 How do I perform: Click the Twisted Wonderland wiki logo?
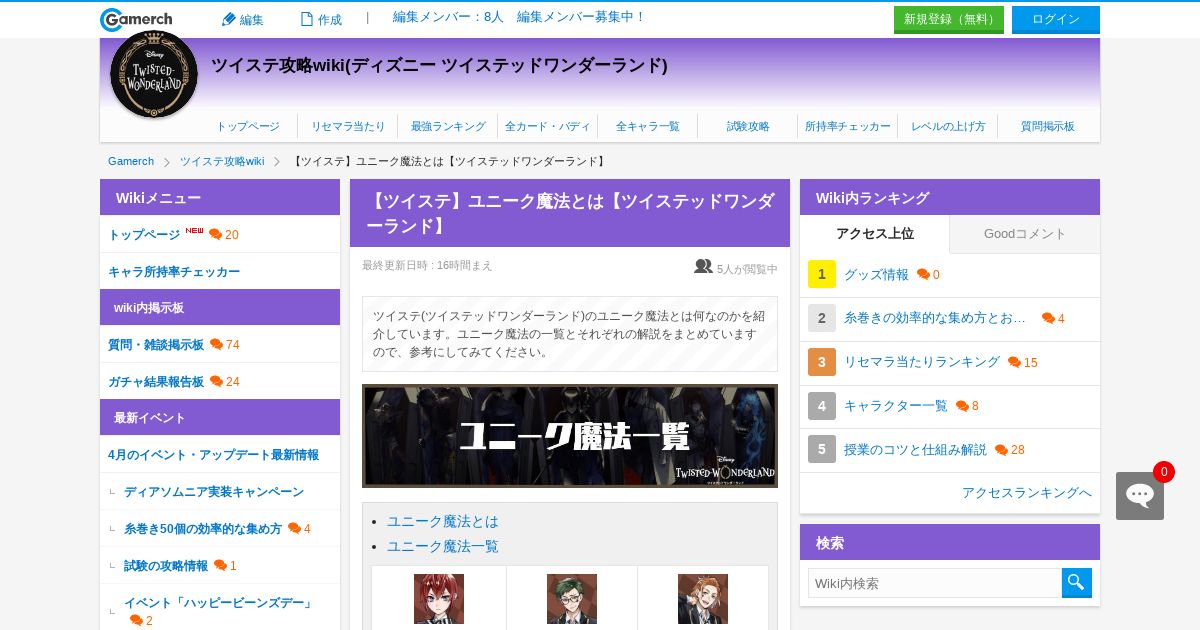point(154,75)
